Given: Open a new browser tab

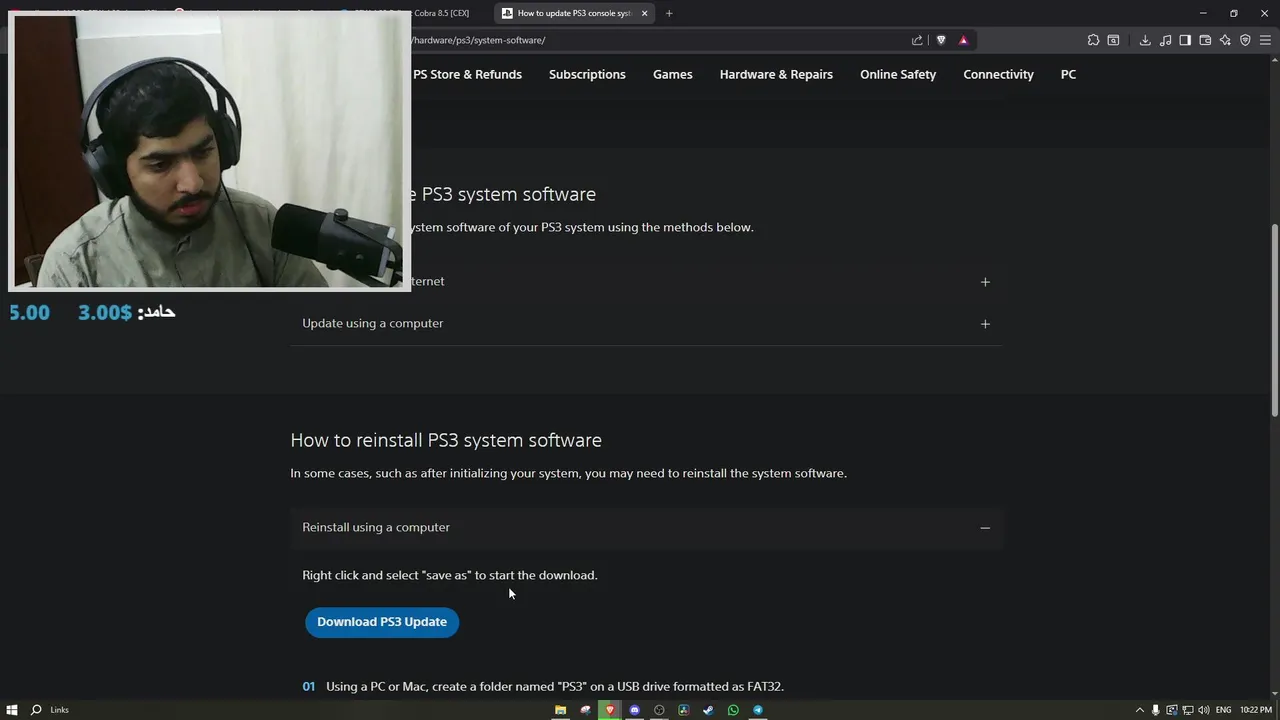Looking at the screenshot, I should click(669, 13).
